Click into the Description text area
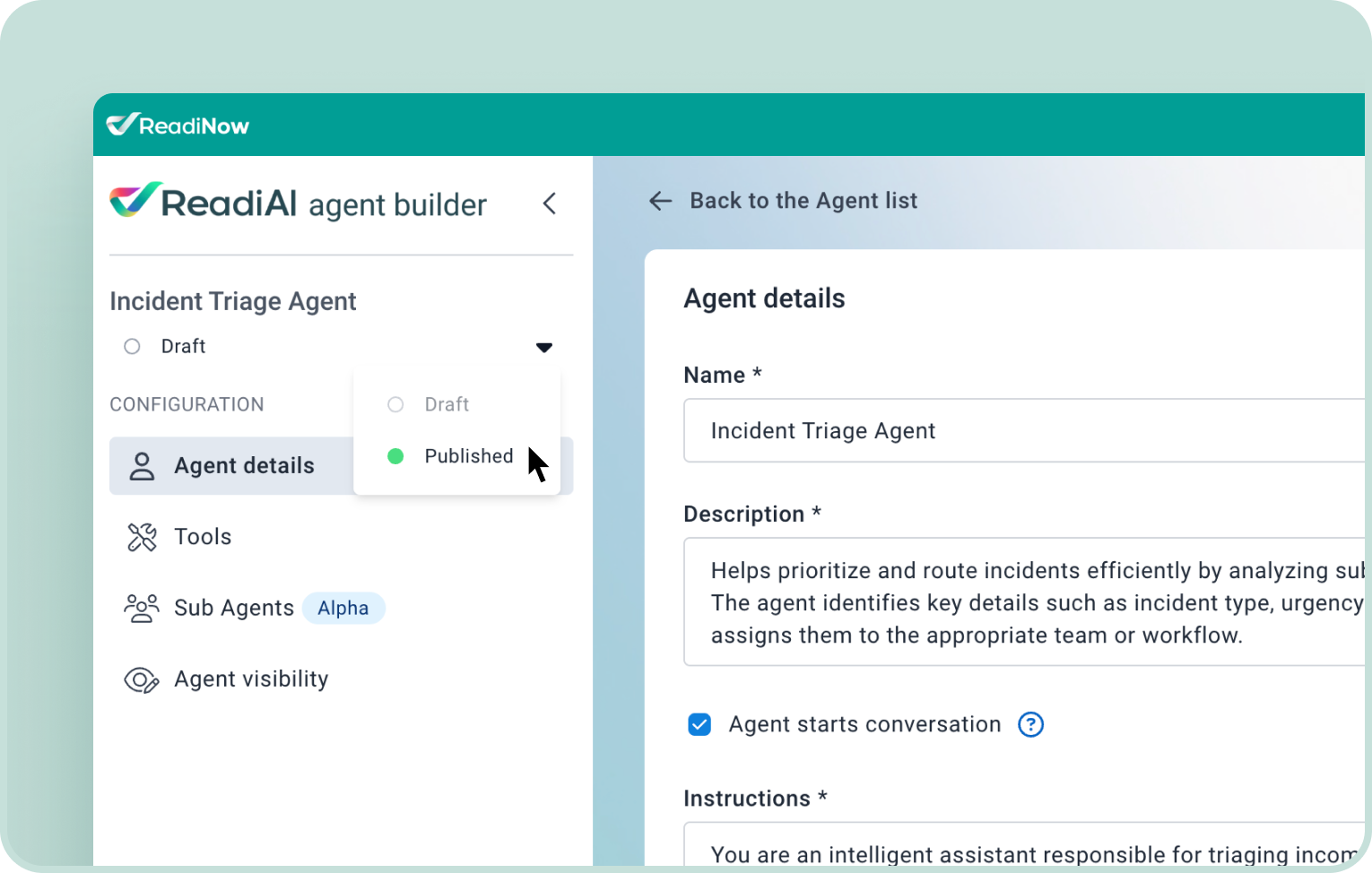The height and width of the screenshot is (873, 1372). click(x=1024, y=602)
